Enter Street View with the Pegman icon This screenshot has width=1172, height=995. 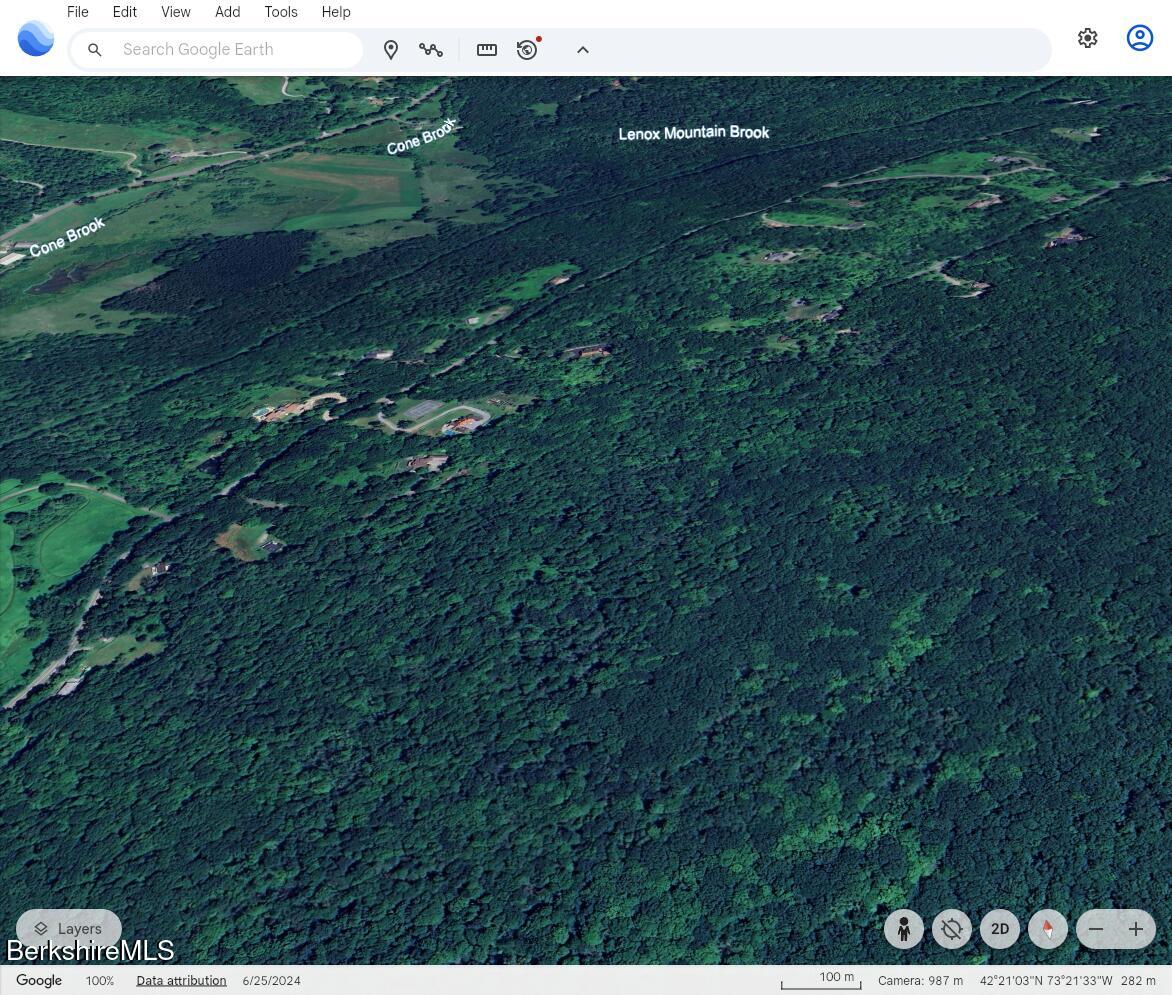(x=903, y=929)
